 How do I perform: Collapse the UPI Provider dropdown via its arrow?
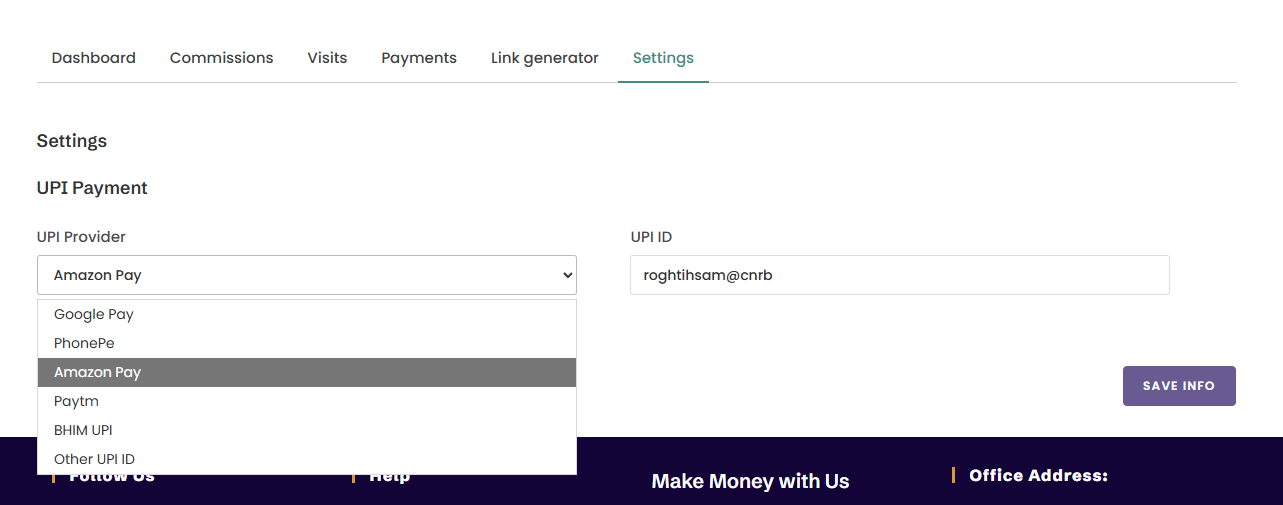point(567,275)
